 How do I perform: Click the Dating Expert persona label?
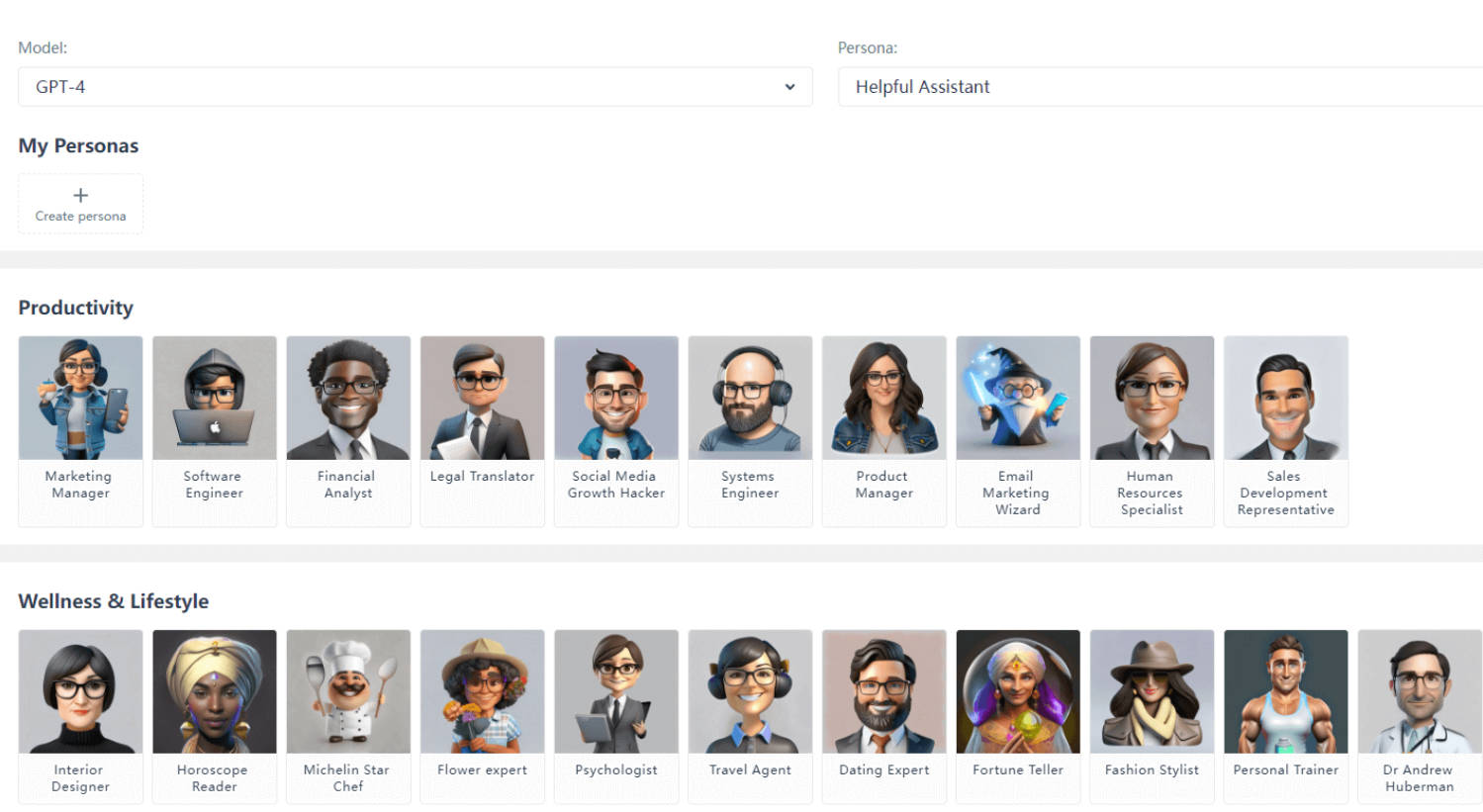883,770
